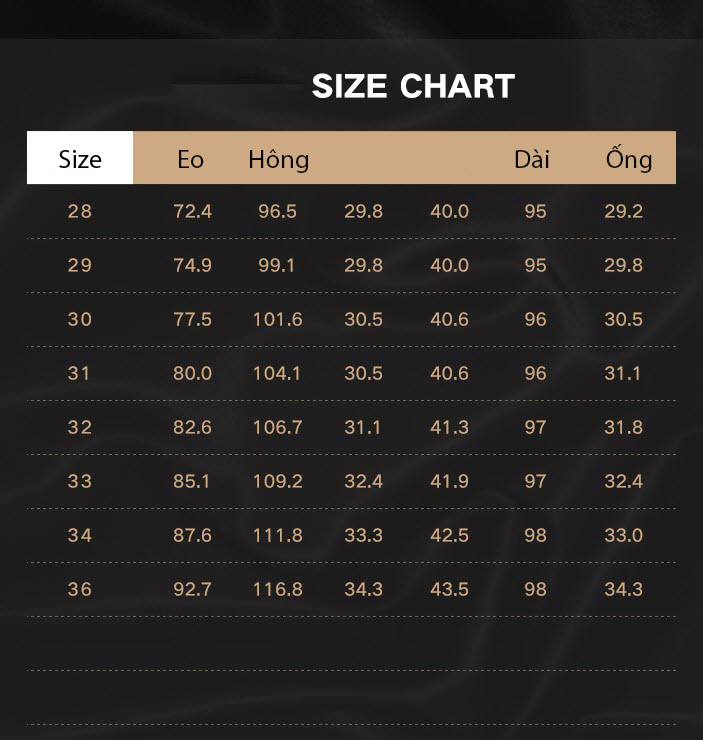Select size 28 row label
Viewport: 703px width, 740px height.
(x=80, y=211)
